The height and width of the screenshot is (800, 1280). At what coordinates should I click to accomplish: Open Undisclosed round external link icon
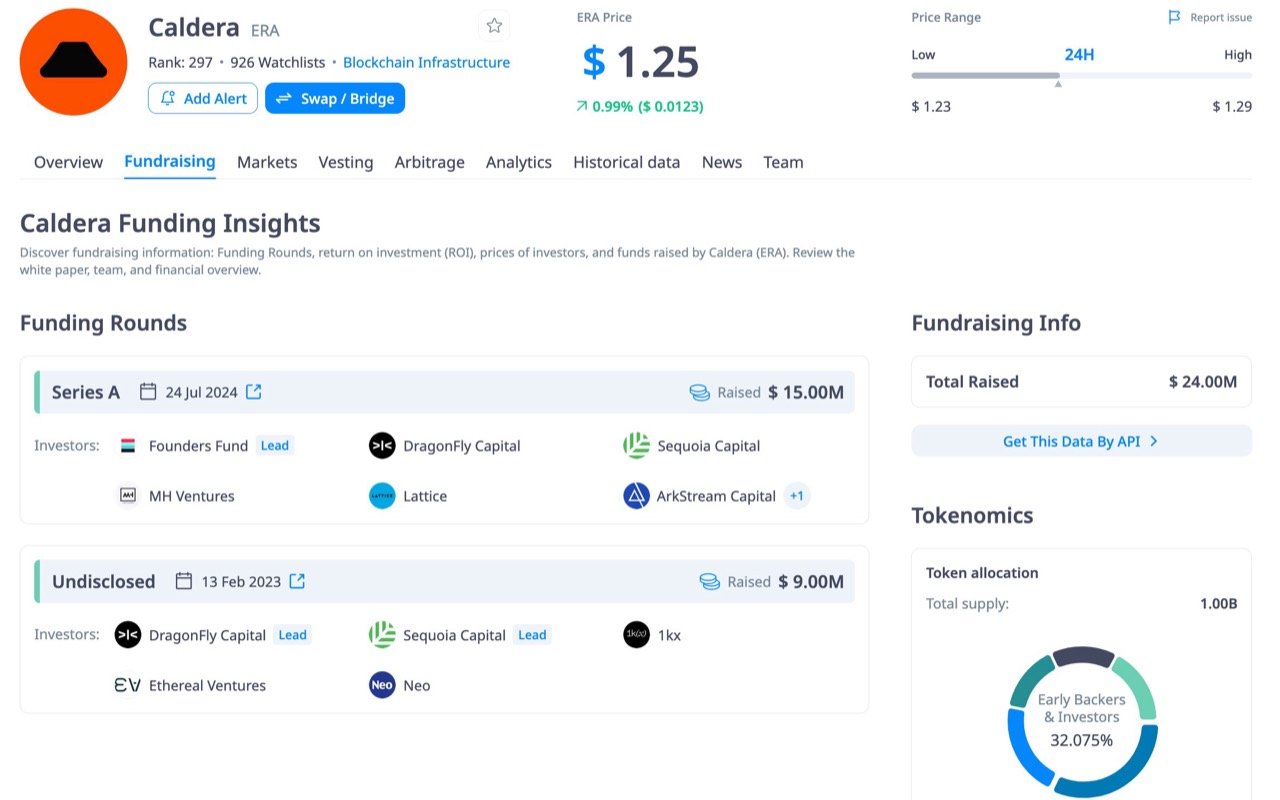tap(297, 581)
